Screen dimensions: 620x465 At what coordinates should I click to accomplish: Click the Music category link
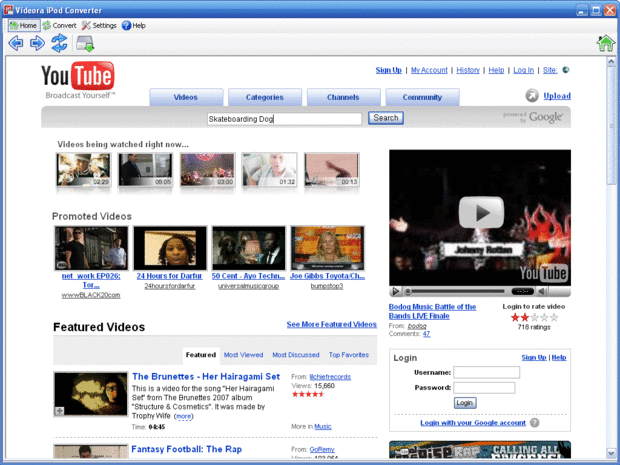pos(323,426)
